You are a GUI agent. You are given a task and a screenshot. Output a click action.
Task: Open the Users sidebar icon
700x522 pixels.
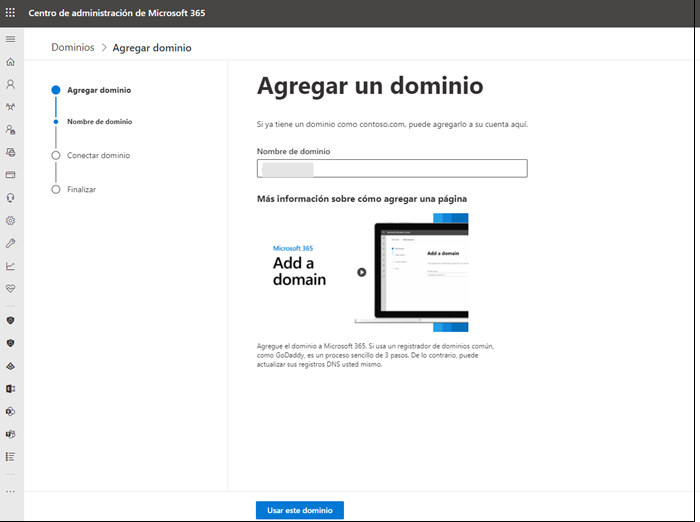[10, 84]
